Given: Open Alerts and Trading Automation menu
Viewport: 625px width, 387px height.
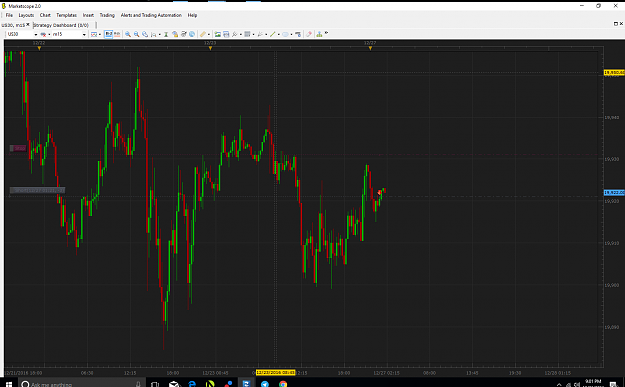Looking at the screenshot, I should [x=151, y=15].
